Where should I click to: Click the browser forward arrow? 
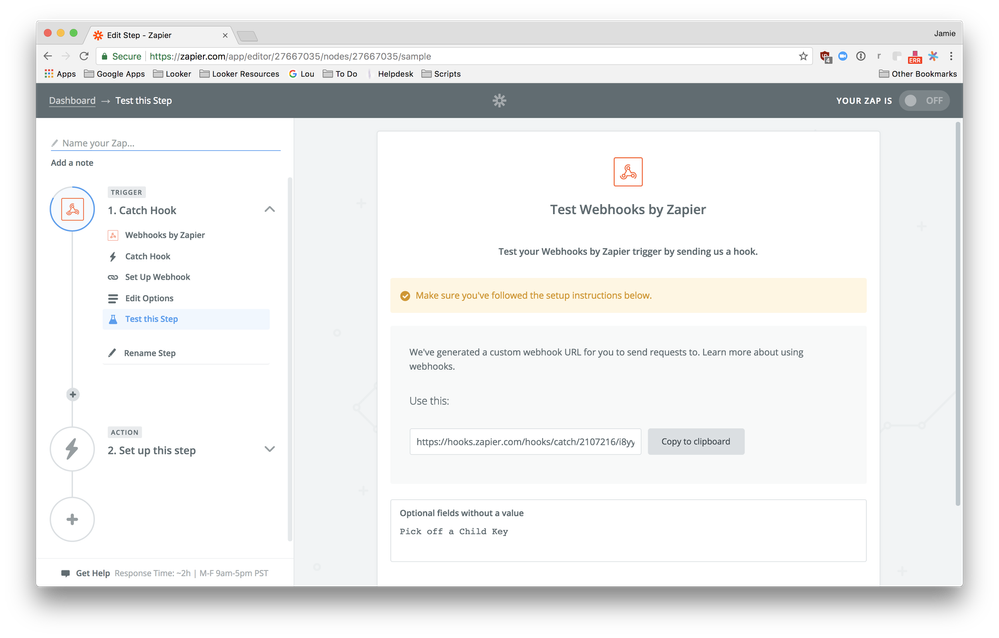[66, 56]
